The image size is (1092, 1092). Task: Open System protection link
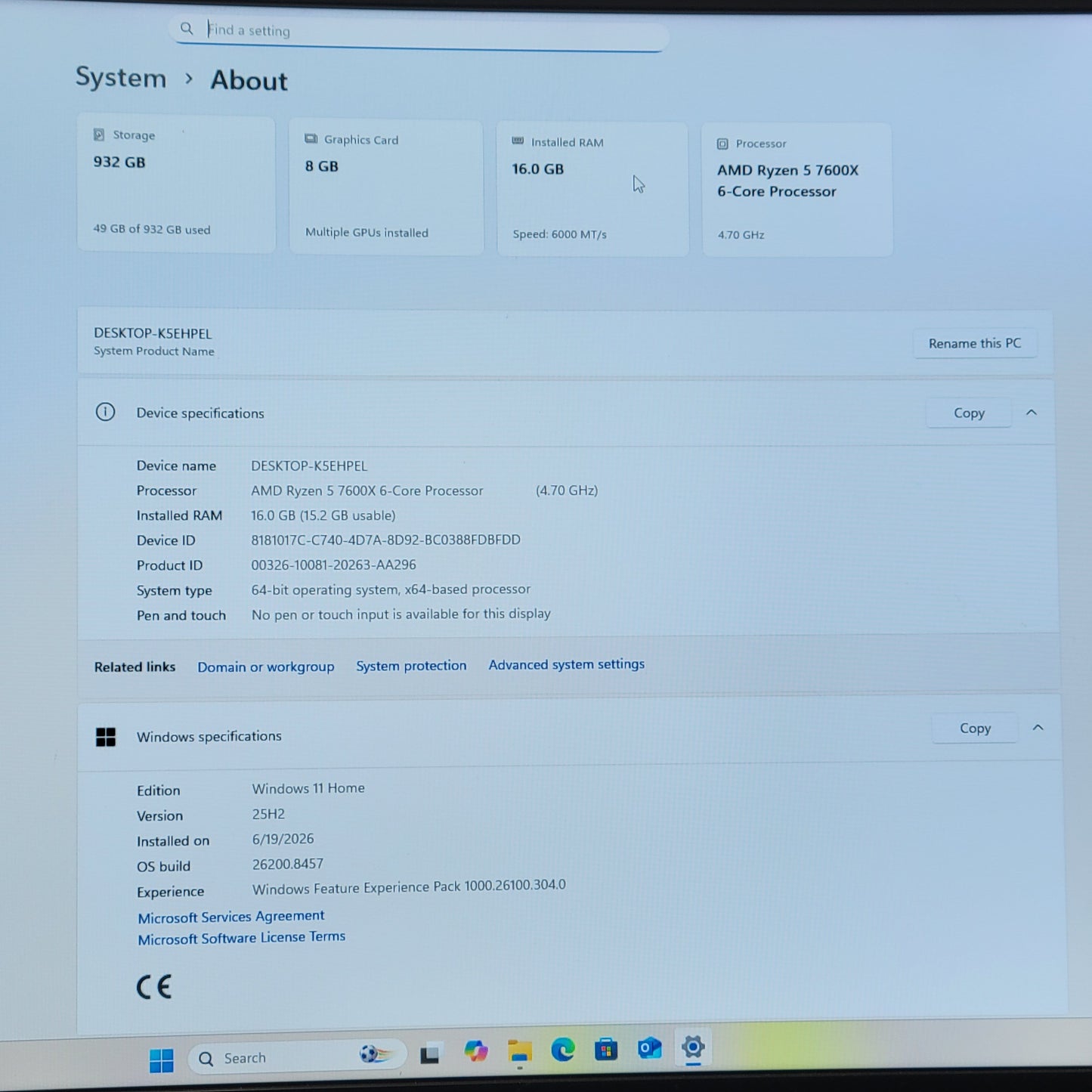pos(411,666)
